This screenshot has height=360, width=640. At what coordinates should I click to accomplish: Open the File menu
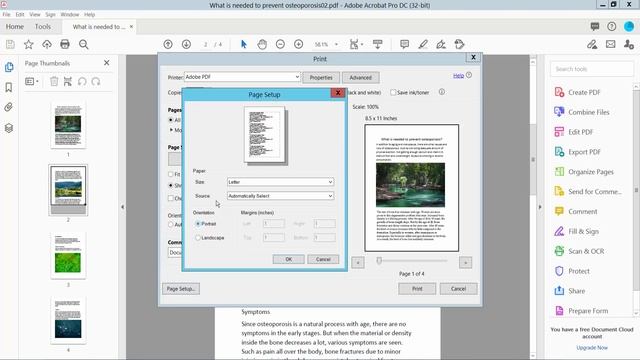pyautogui.click(x=7, y=14)
